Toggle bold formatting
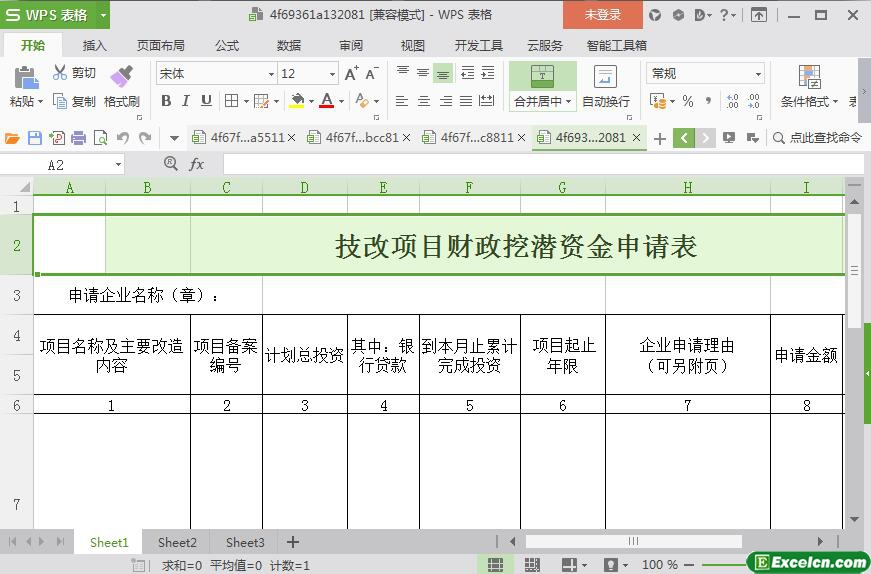 coord(166,101)
